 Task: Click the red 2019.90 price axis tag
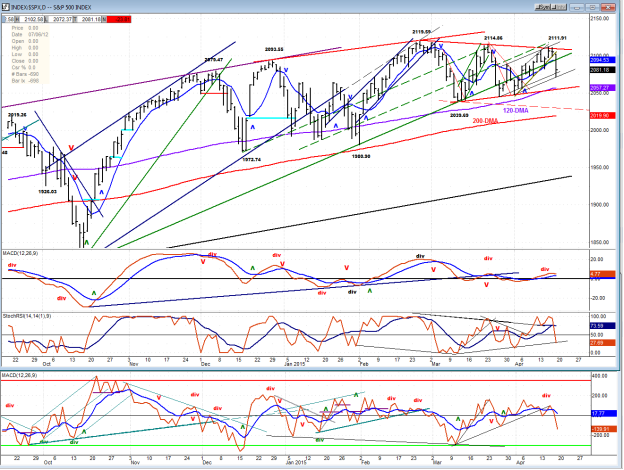pyautogui.click(x=602, y=115)
